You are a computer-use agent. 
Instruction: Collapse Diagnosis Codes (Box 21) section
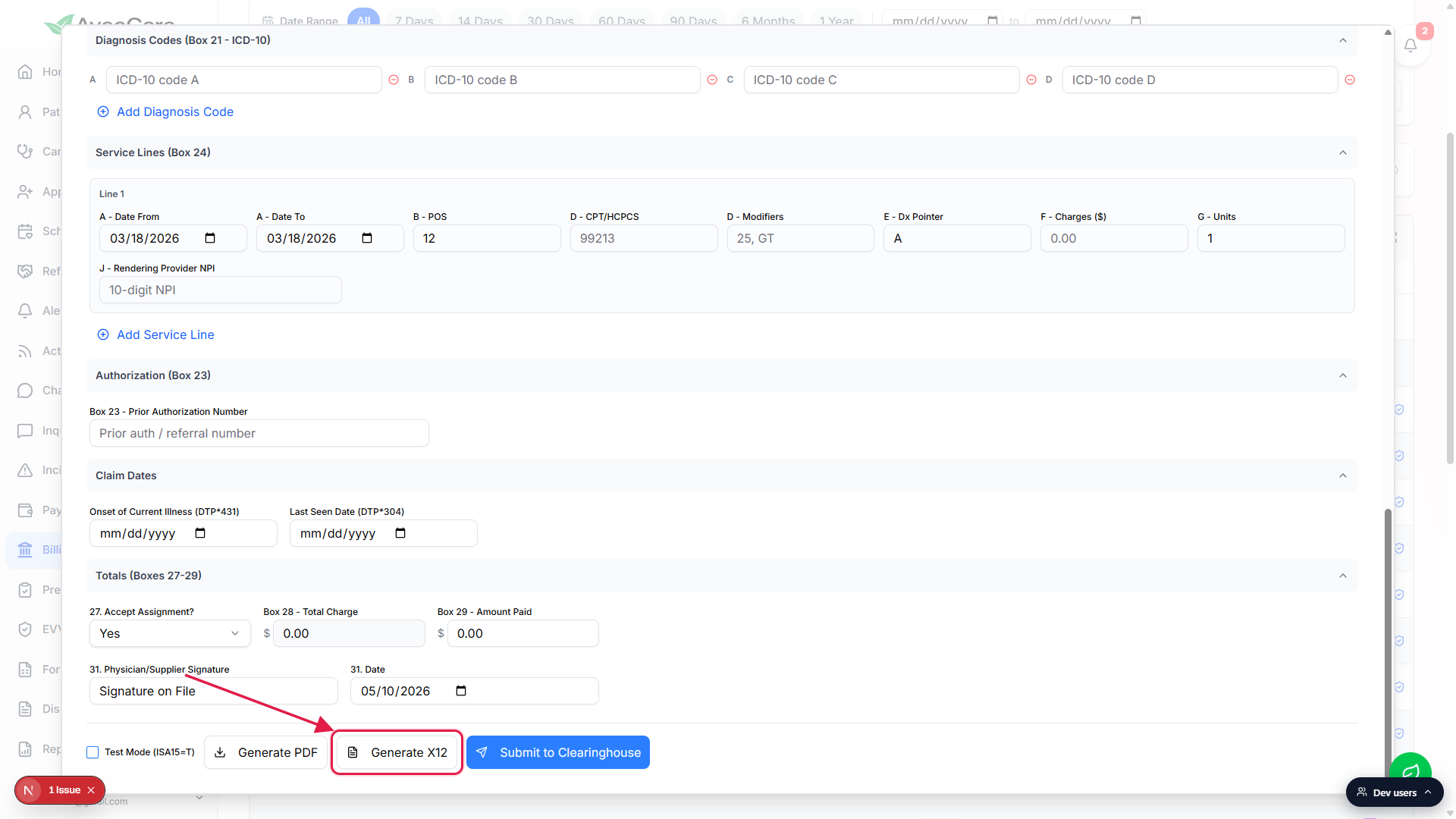(x=1343, y=40)
